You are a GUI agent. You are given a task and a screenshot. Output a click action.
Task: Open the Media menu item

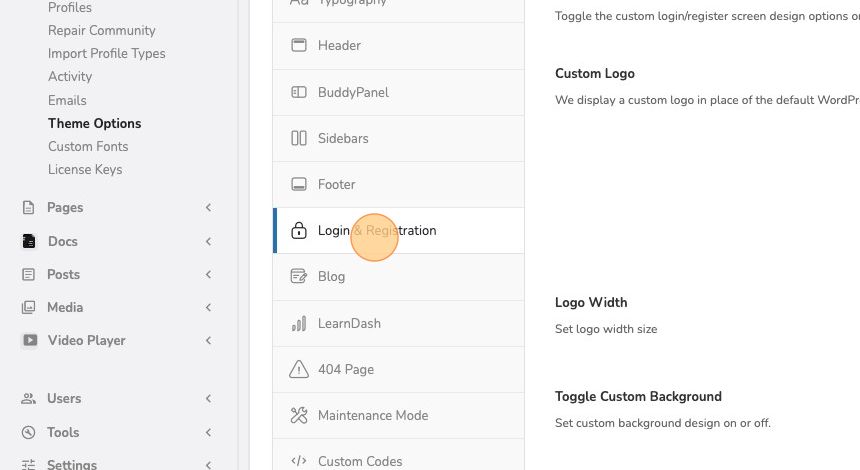coord(65,307)
